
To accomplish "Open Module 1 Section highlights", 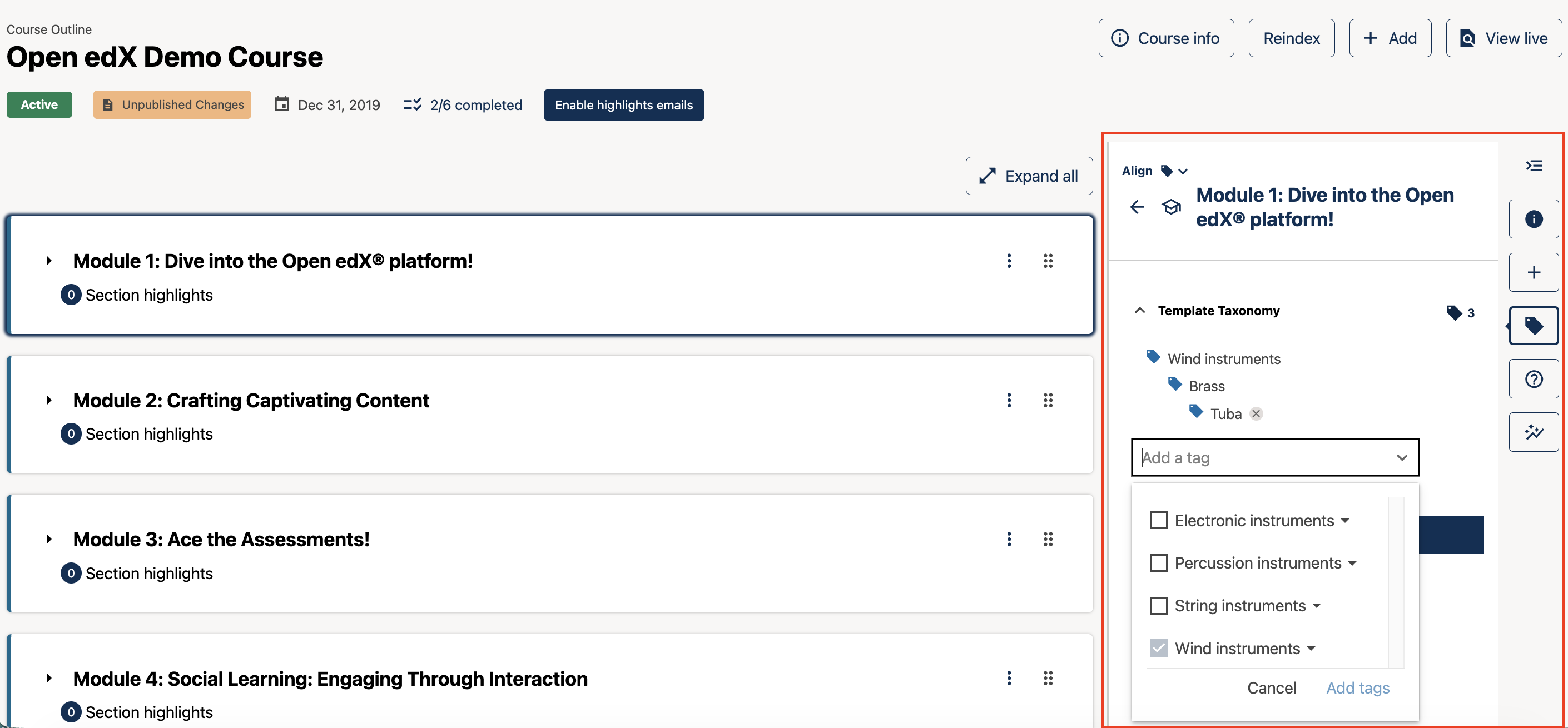I will point(137,295).
